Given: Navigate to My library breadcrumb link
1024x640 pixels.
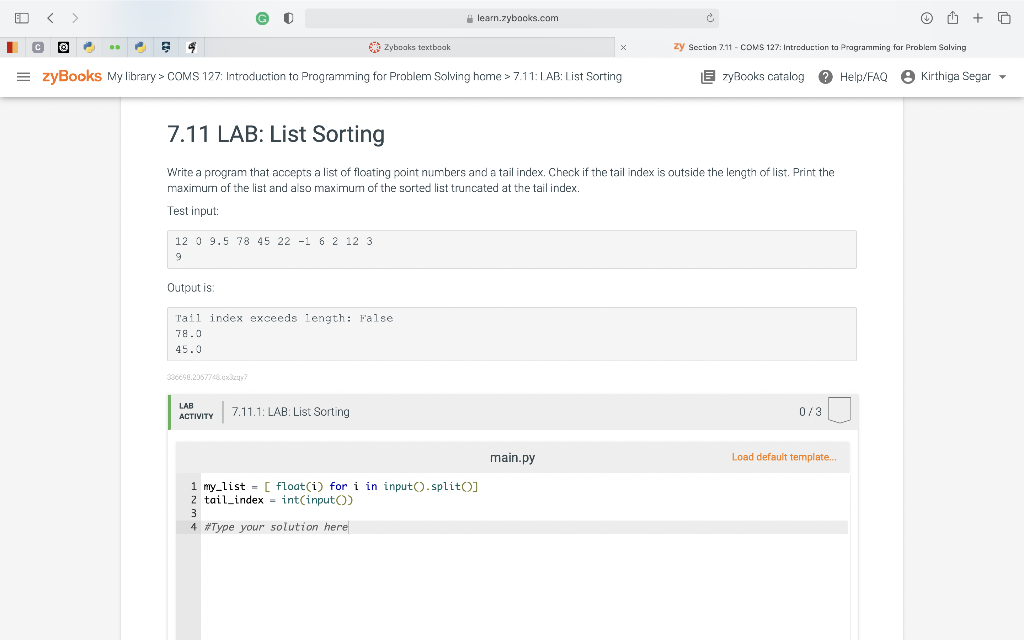Looking at the screenshot, I should point(133,76).
